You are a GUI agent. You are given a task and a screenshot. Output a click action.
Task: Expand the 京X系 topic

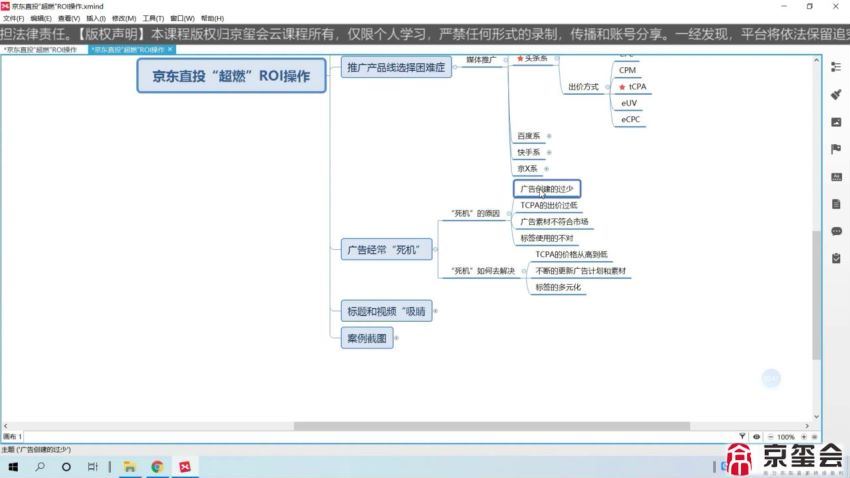(546, 169)
